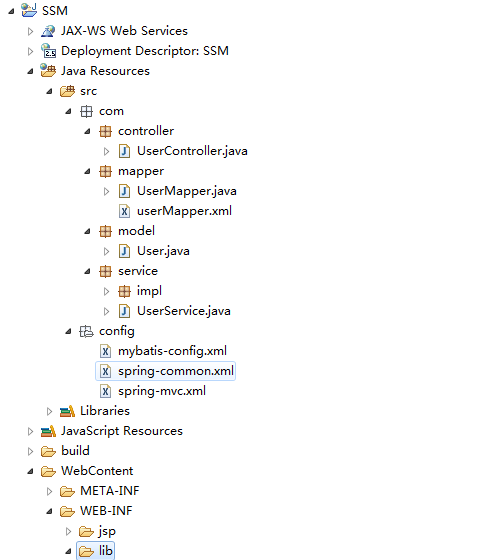499x560 pixels.
Task: Click the config folder icon
Action: 86,331
